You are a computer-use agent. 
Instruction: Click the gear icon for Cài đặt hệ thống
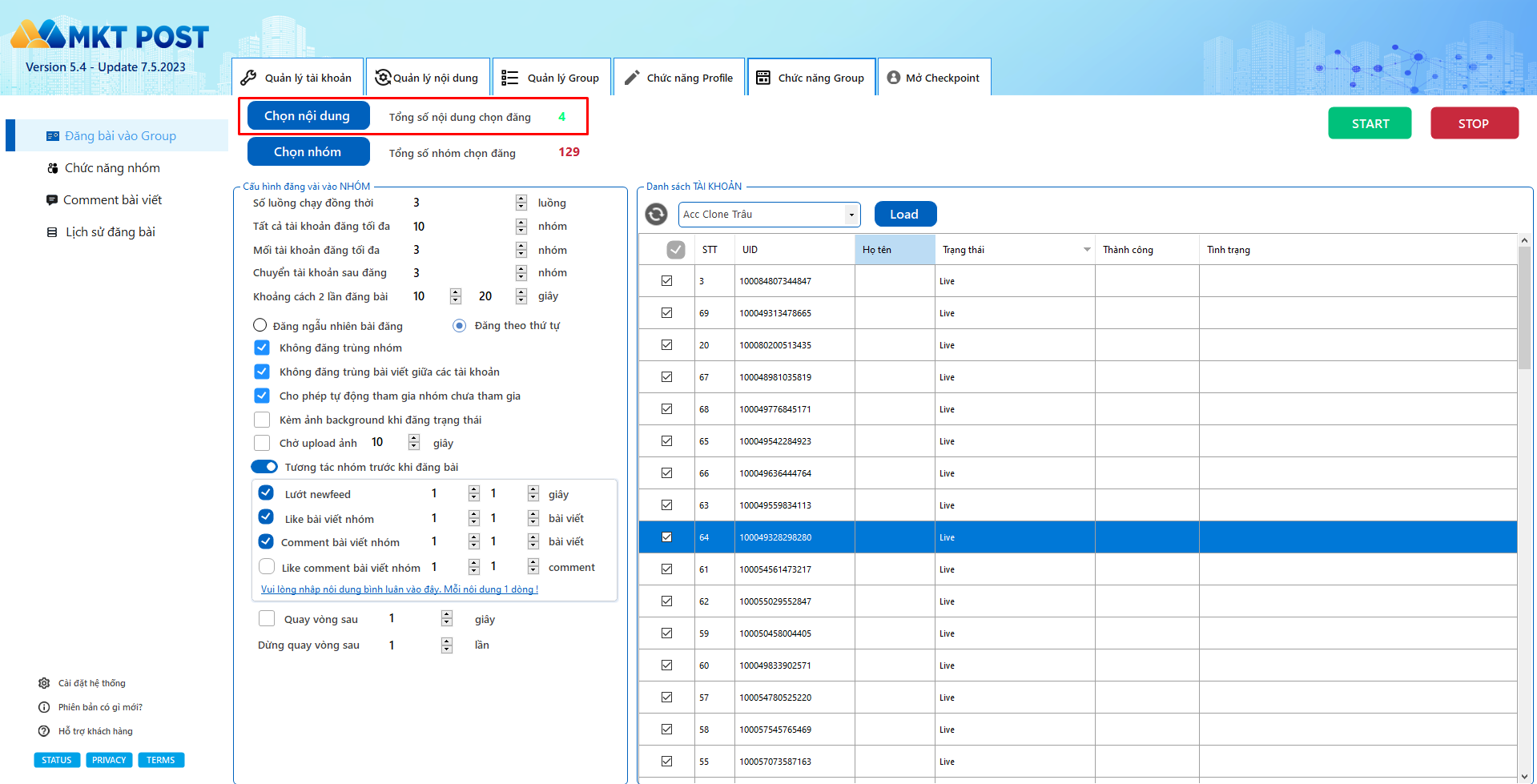click(44, 683)
